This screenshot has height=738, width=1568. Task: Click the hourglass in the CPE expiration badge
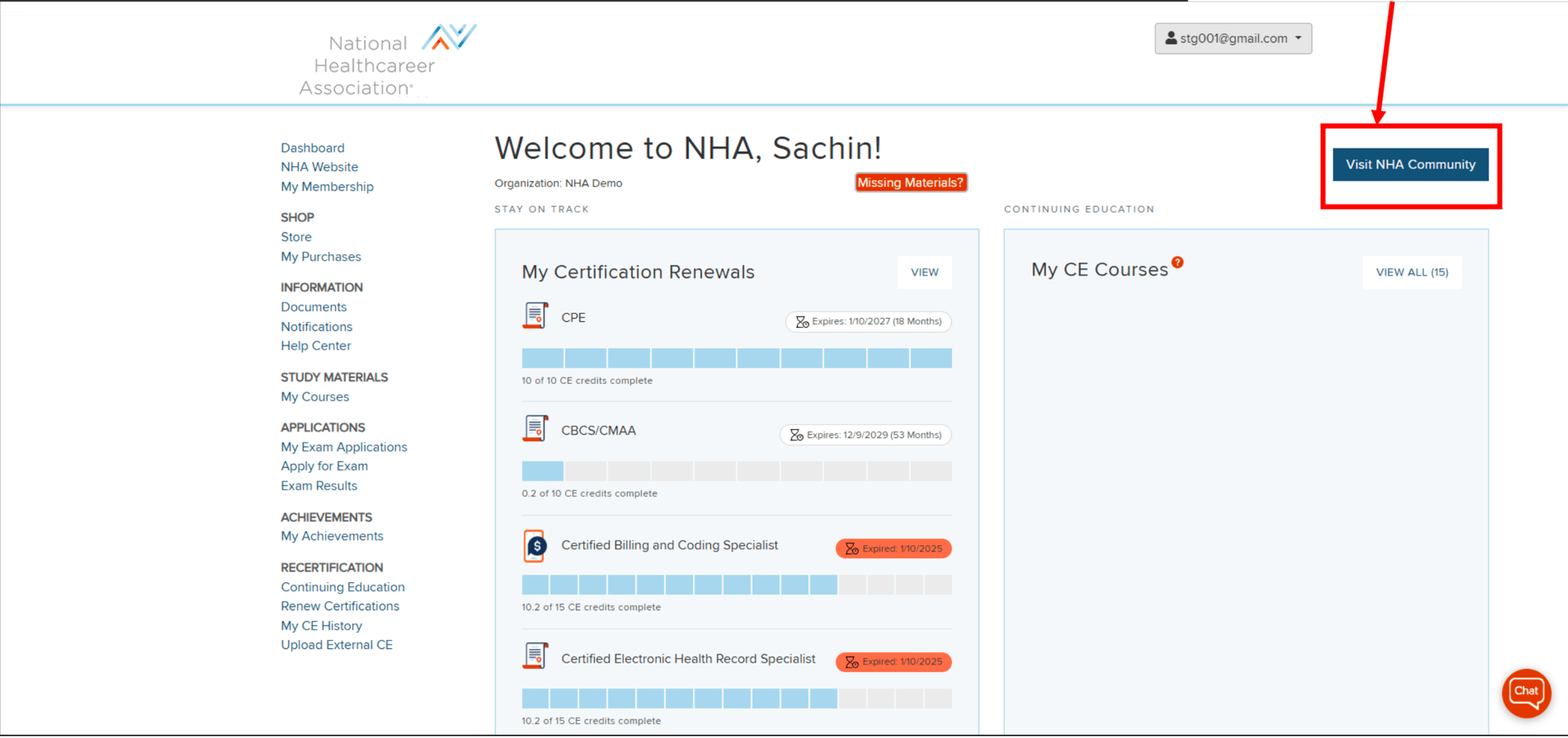pos(802,321)
